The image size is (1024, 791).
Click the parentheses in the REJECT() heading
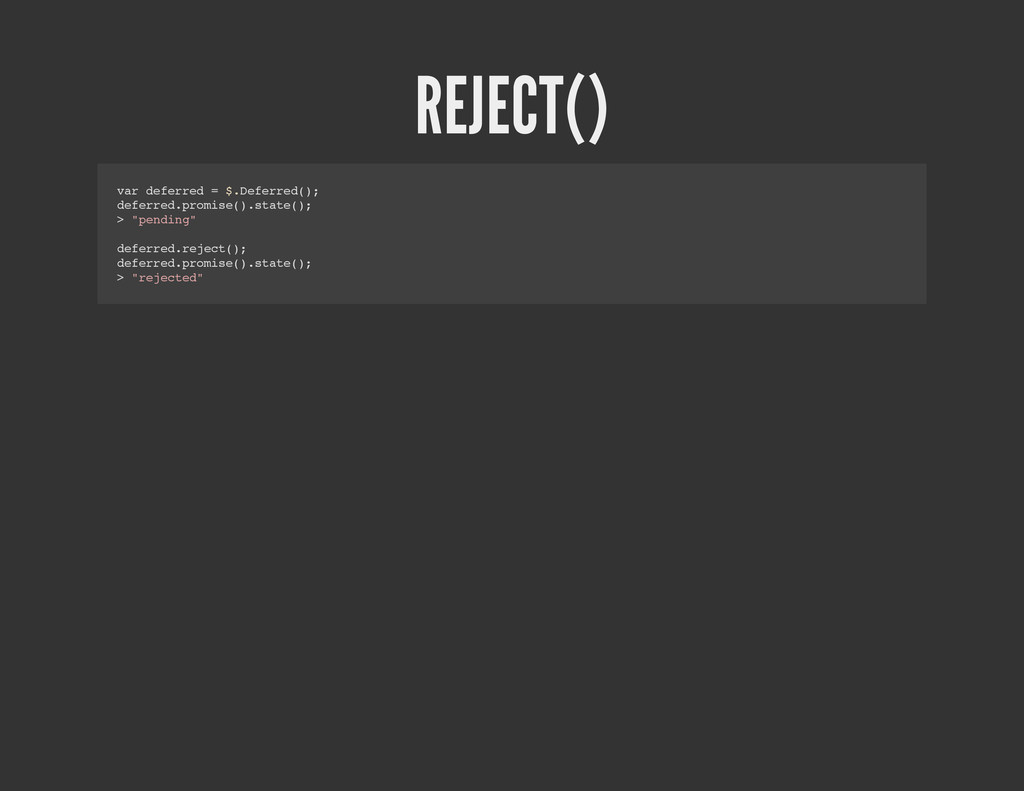(x=586, y=108)
